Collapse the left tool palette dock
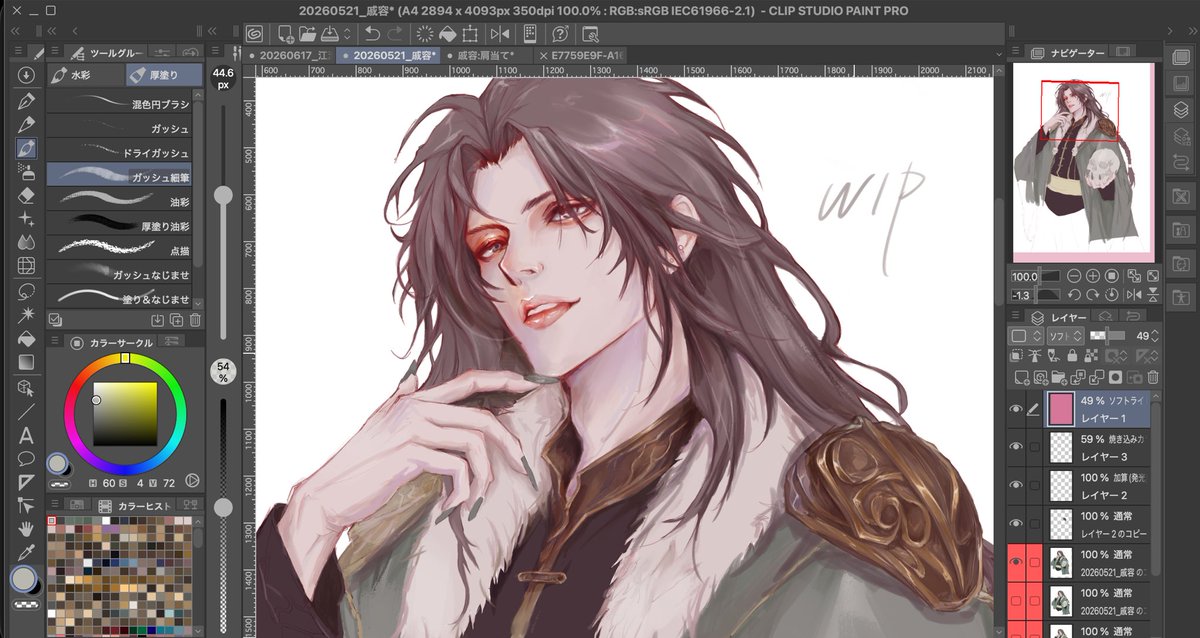This screenshot has height=638, width=1200. click(16, 31)
